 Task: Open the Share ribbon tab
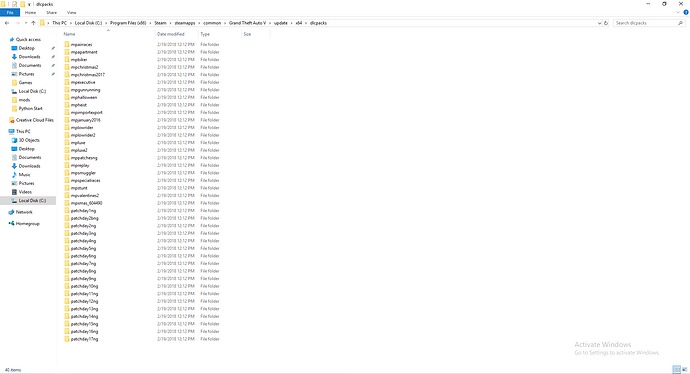[x=51, y=12]
